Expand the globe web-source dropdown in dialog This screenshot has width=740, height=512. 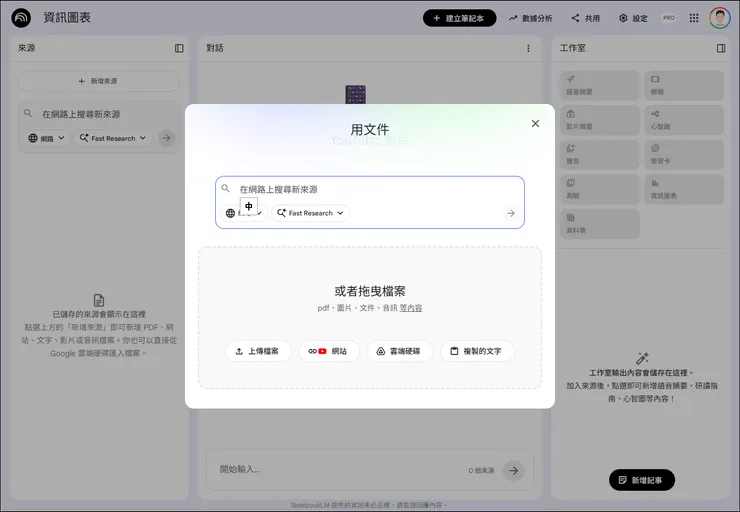click(244, 213)
